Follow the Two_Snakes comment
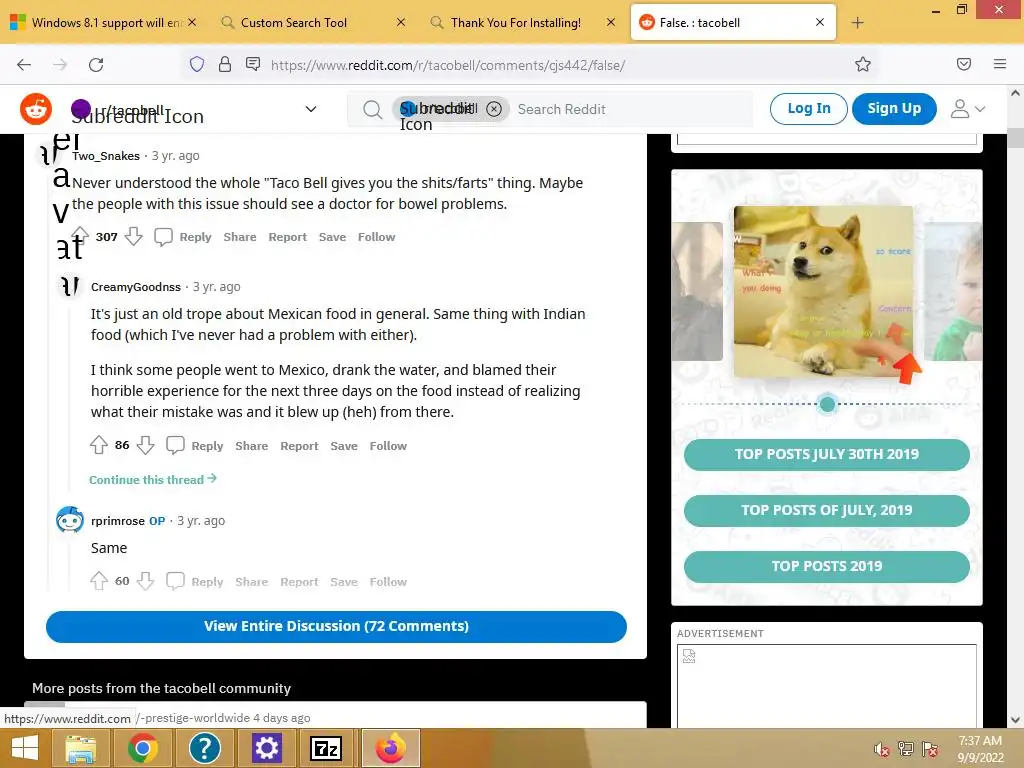Image resolution: width=1024 pixels, height=768 pixels. click(x=376, y=237)
